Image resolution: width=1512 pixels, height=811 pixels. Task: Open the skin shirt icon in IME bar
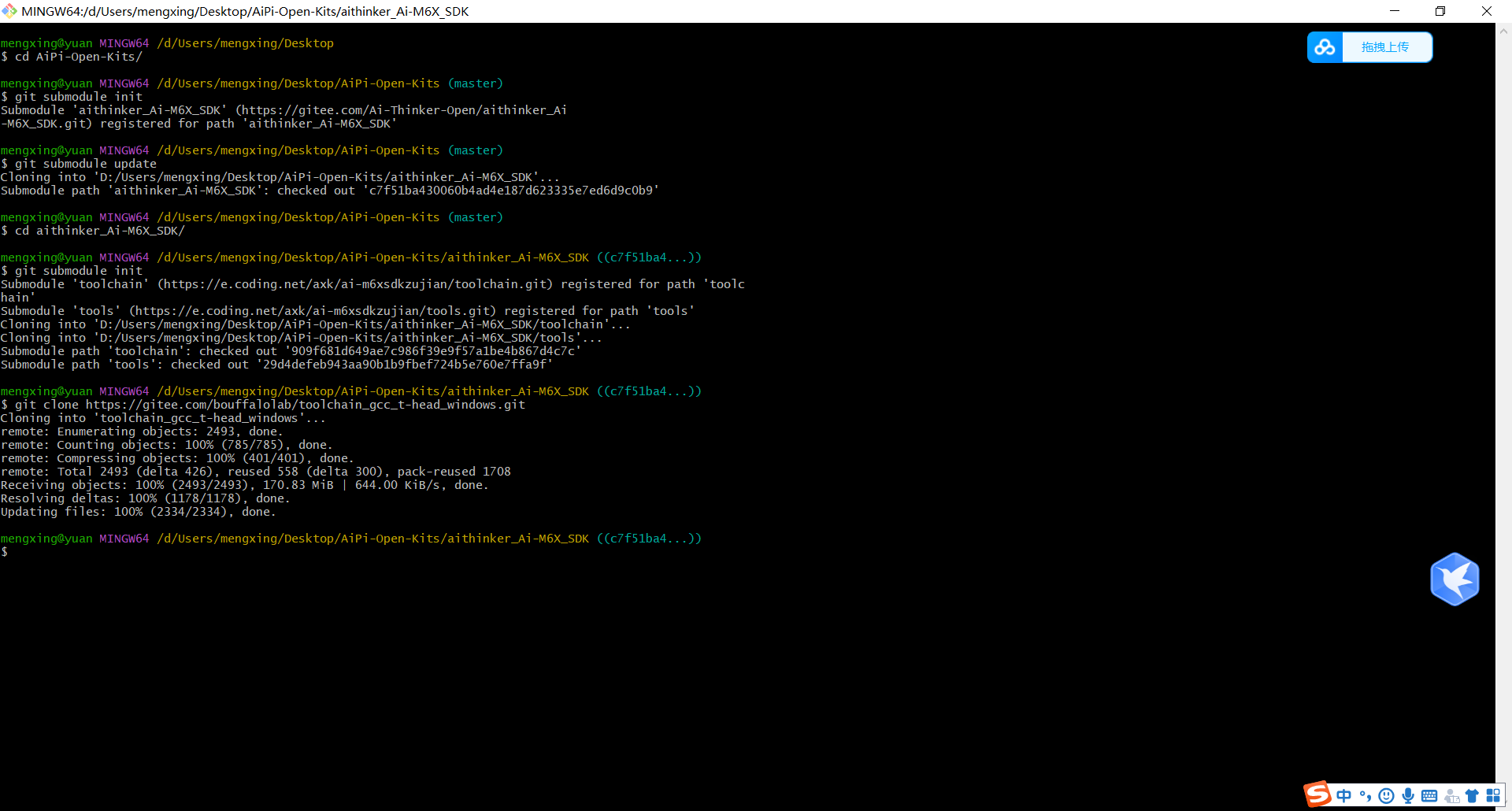(x=1472, y=796)
